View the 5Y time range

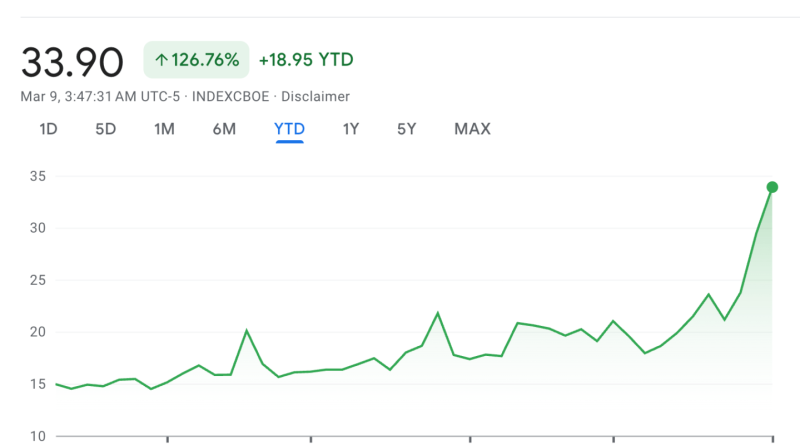click(406, 129)
